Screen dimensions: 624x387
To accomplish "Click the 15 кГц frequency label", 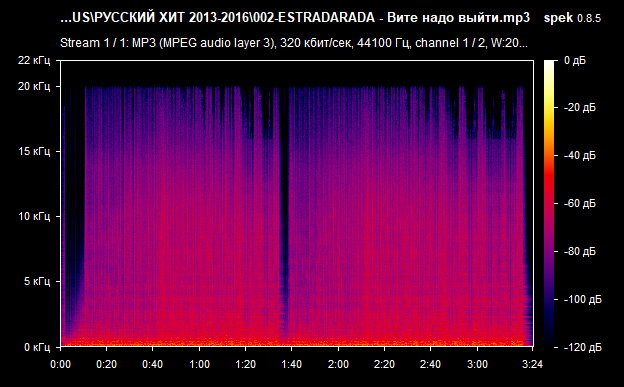I will (x=34, y=151).
